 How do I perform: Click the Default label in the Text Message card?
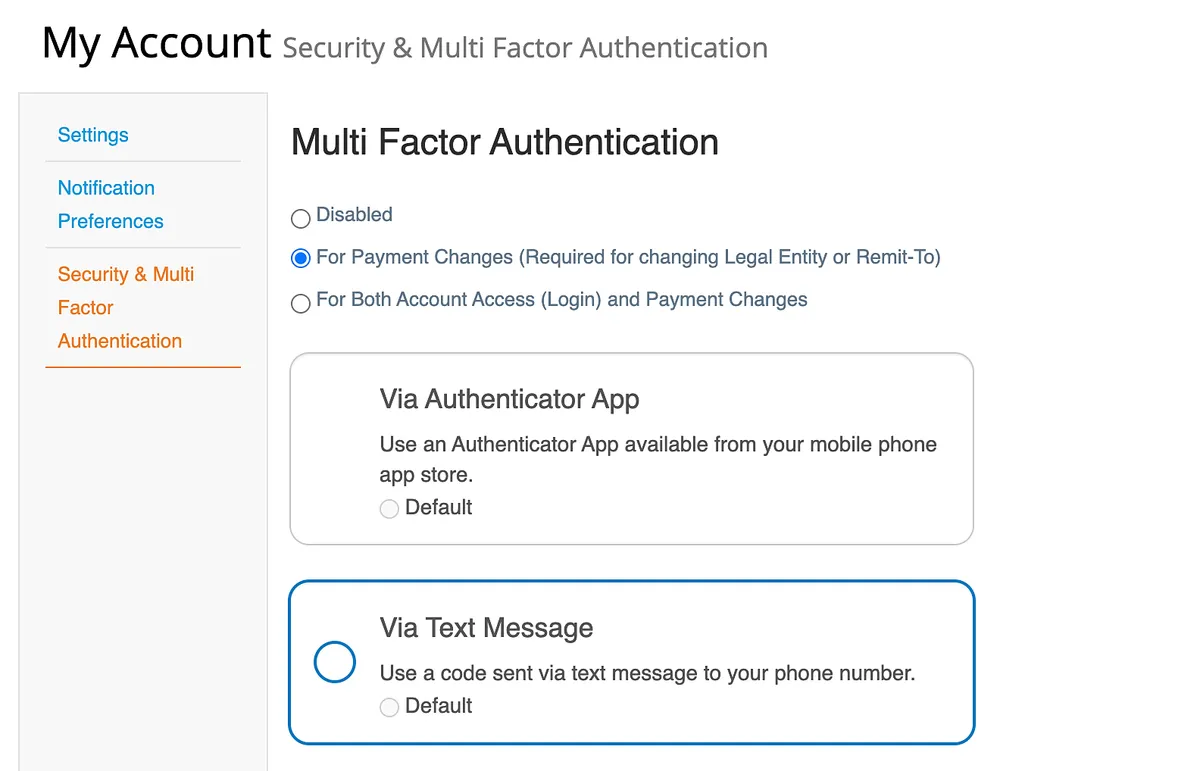pos(438,705)
